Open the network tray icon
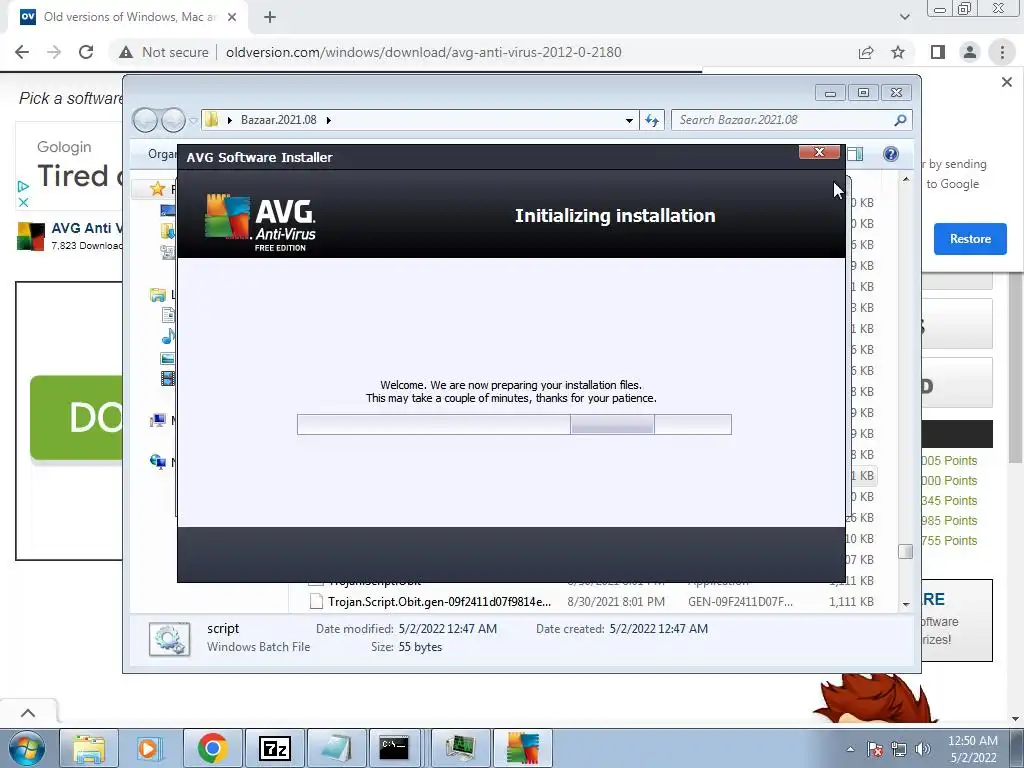1024x768 pixels. tap(899, 749)
